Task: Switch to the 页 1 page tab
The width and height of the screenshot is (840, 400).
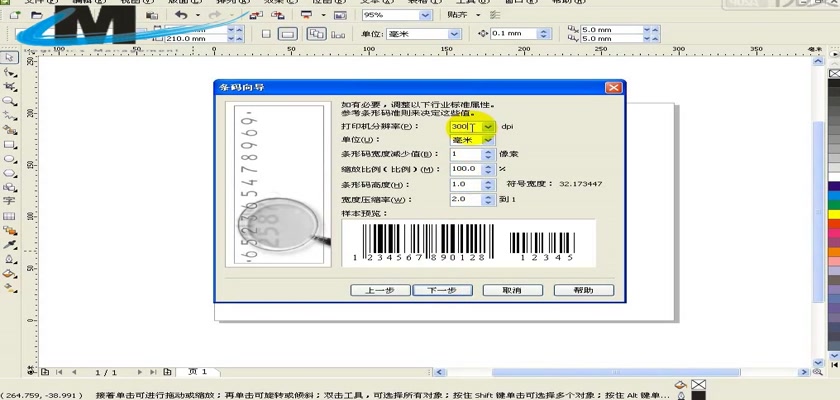Action: 197,371
